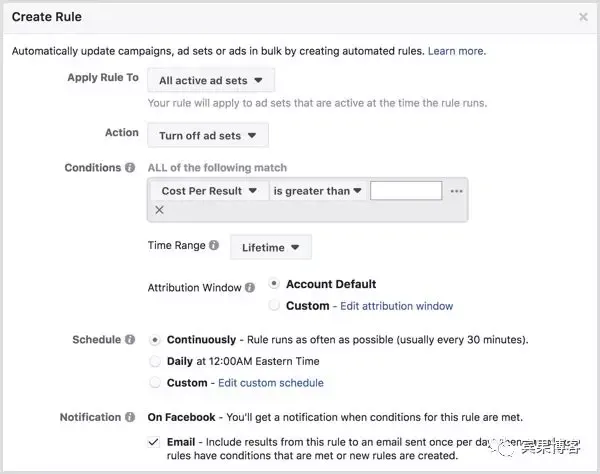This screenshot has width=600, height=474.
Task: Select the Custom attribution window radio
Action: 274,305
